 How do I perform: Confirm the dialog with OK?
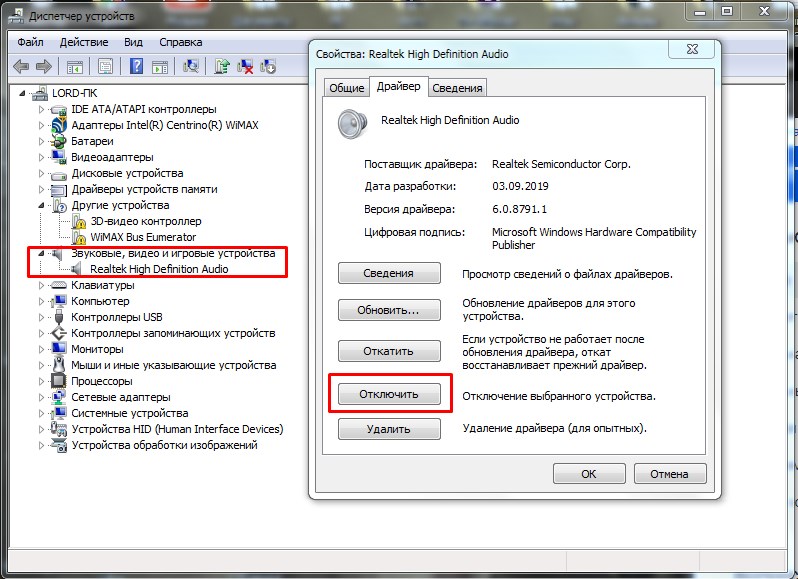(589, 474)
